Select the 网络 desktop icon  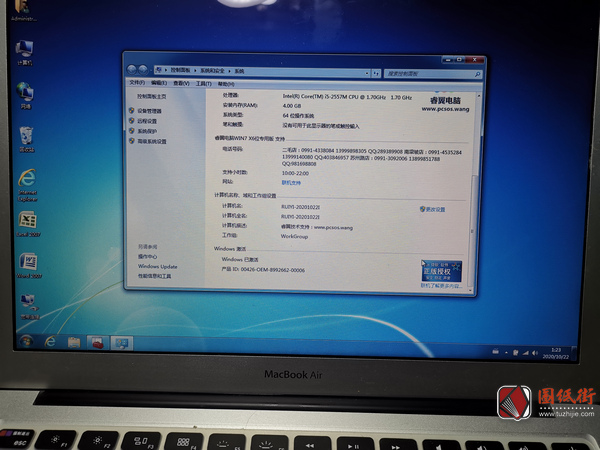25,96
